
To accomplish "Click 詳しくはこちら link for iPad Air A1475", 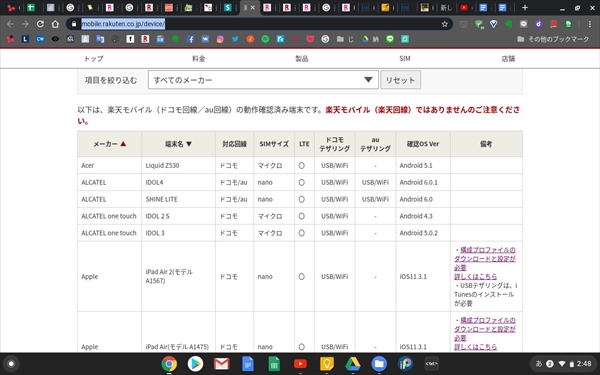I will click(x=476, y=347).
